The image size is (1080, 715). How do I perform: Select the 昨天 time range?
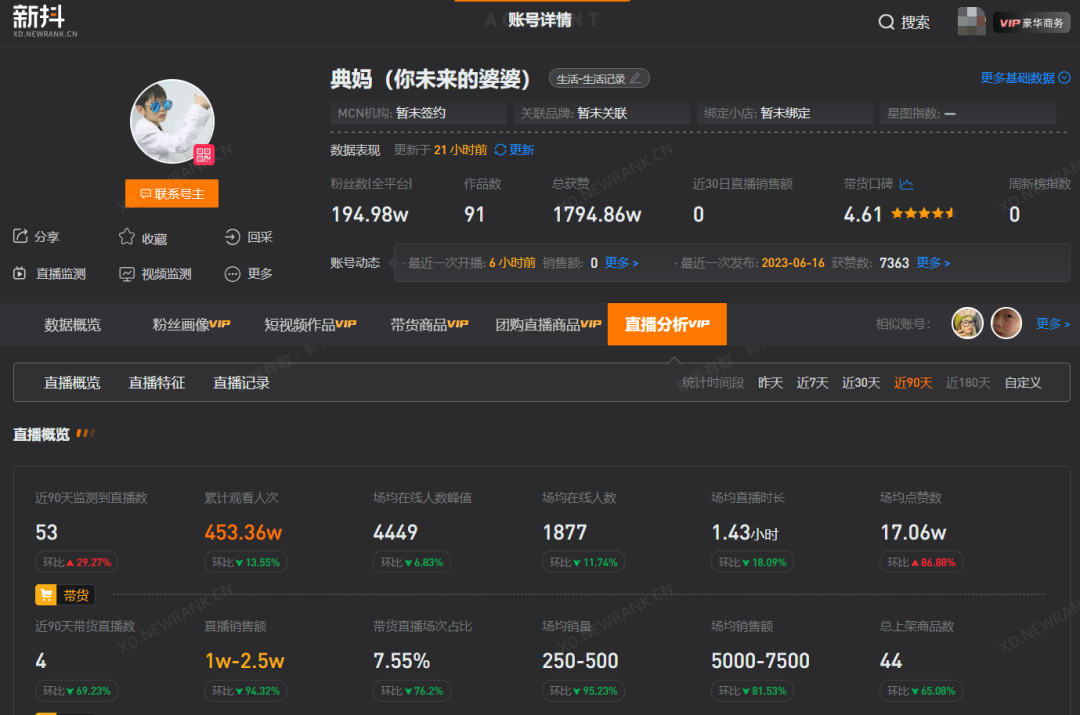point(770,383)
